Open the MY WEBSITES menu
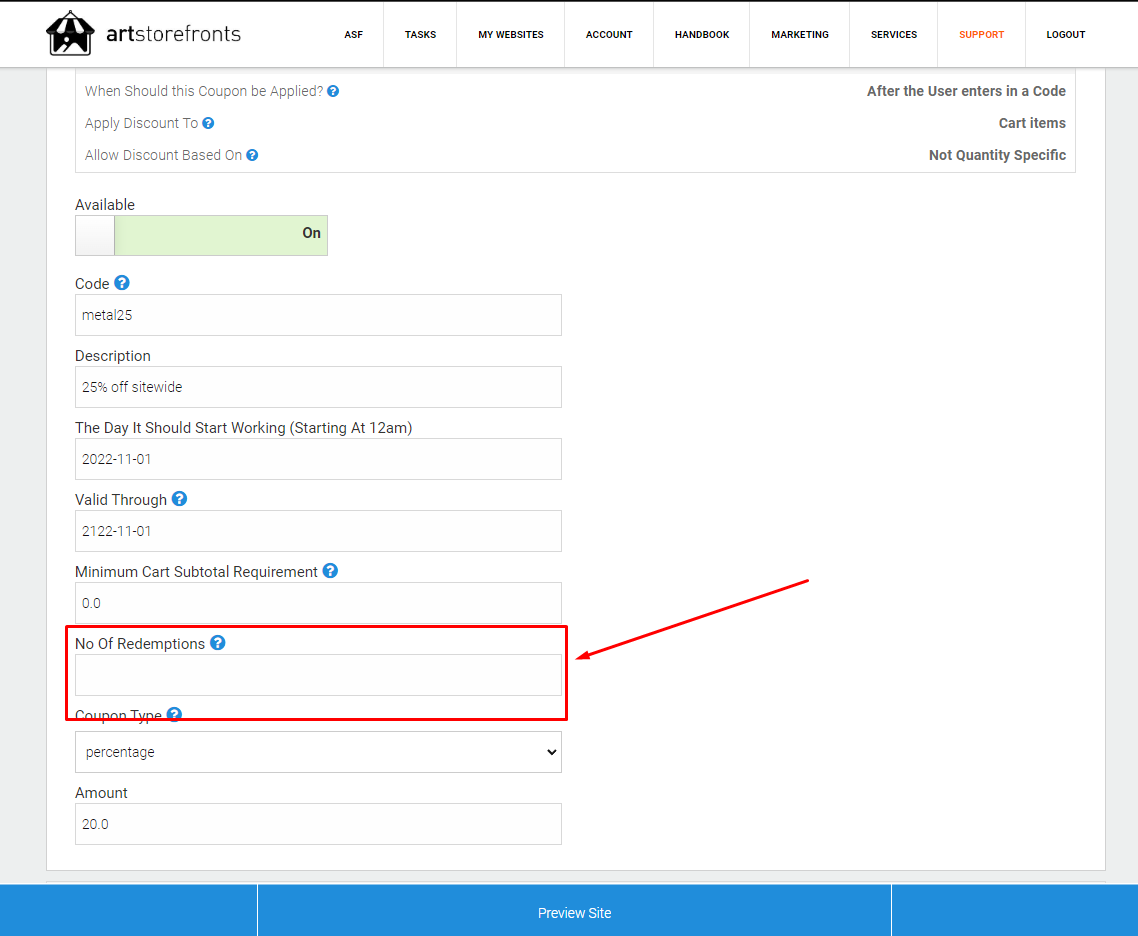Viewport: 1138px width, 936px height. [x=511, y=35]
